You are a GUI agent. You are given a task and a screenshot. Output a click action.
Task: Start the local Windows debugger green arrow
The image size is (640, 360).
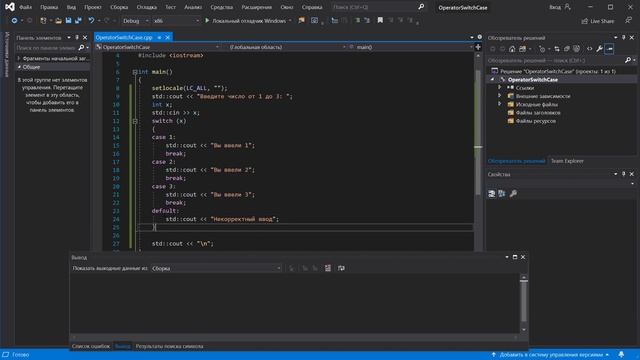tap(207, 20)
